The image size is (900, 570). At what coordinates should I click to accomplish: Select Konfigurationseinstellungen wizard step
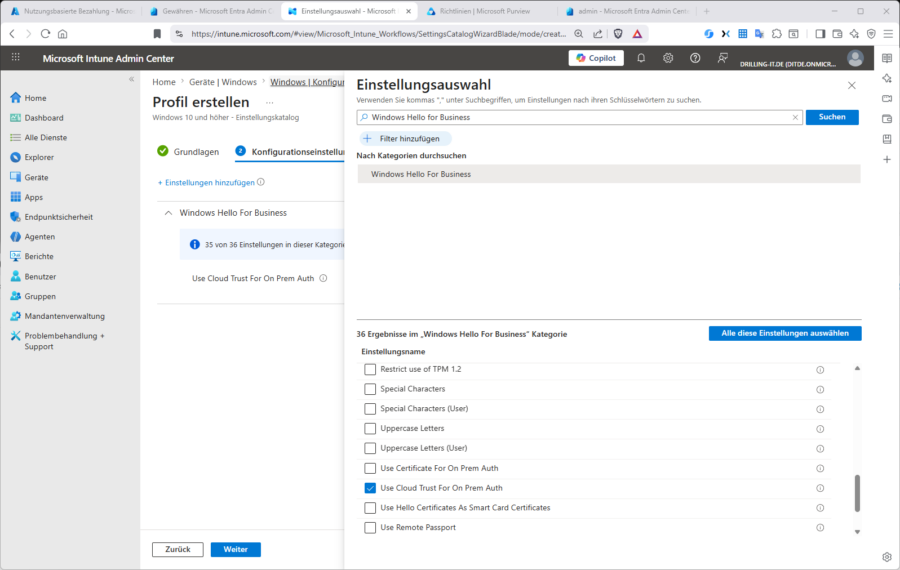point(290,152)
